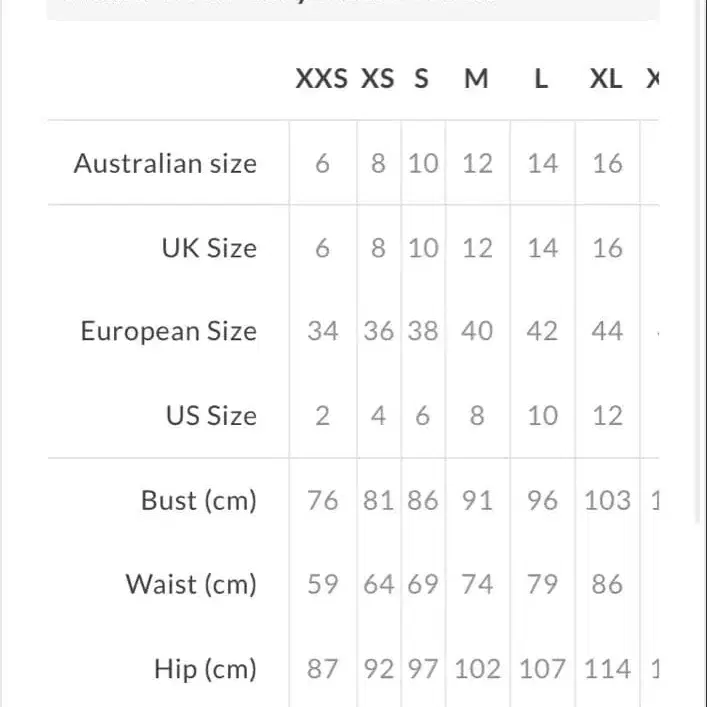Click the XS column header
This screenshot has height=707, width=707.
coord(377,79)
